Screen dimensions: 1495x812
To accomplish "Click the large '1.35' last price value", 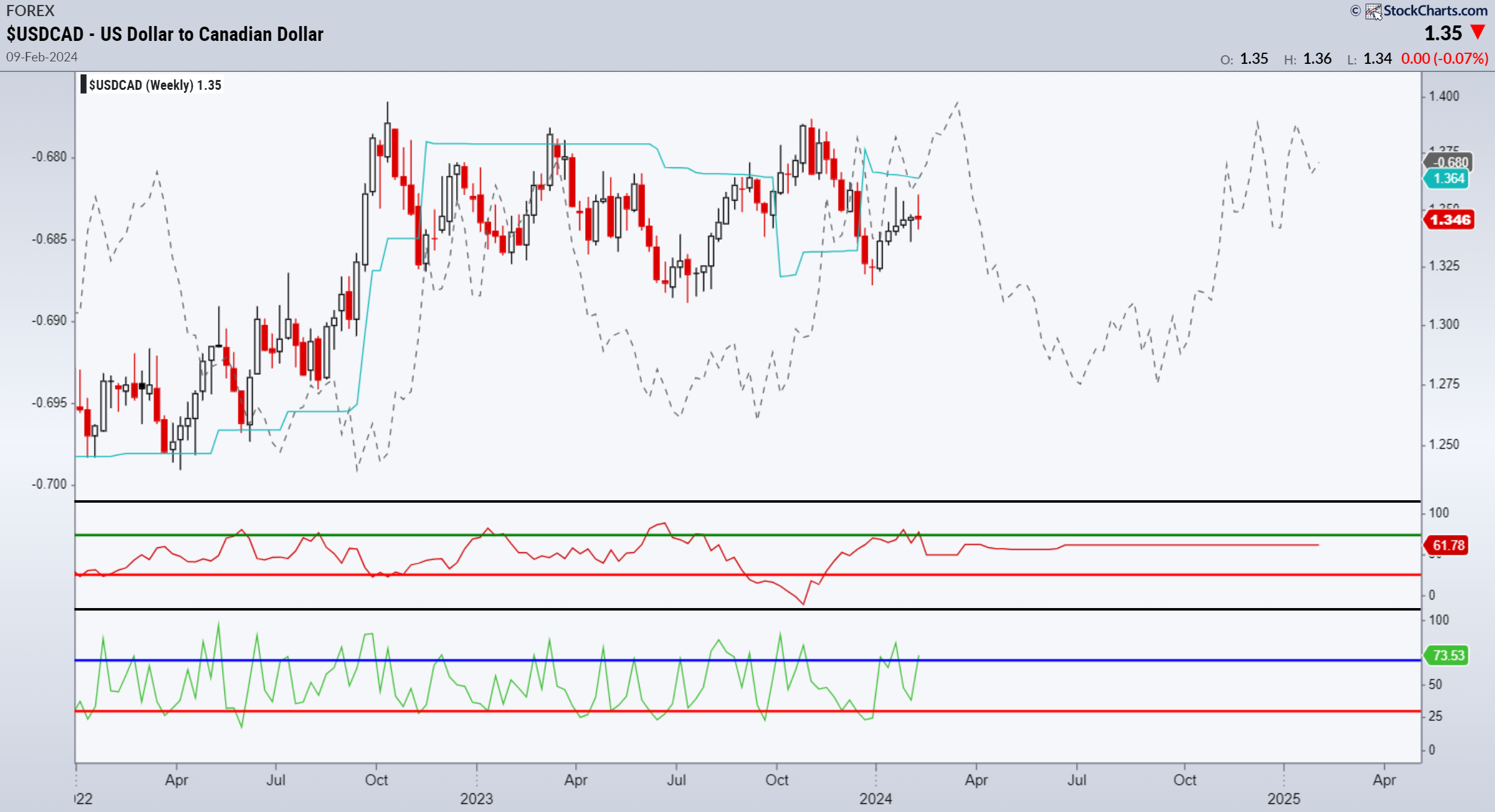I will [x=1443, y=33].
